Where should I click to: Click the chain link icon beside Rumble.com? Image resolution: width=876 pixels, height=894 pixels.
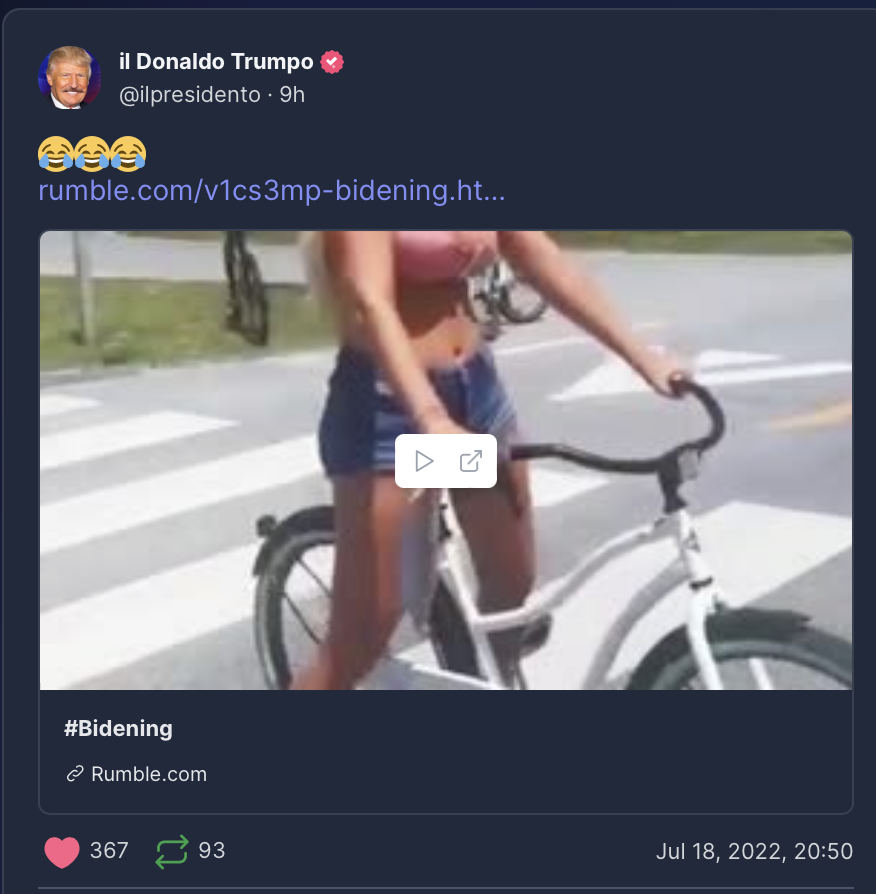pyautogui.click(x=75, y=774)
